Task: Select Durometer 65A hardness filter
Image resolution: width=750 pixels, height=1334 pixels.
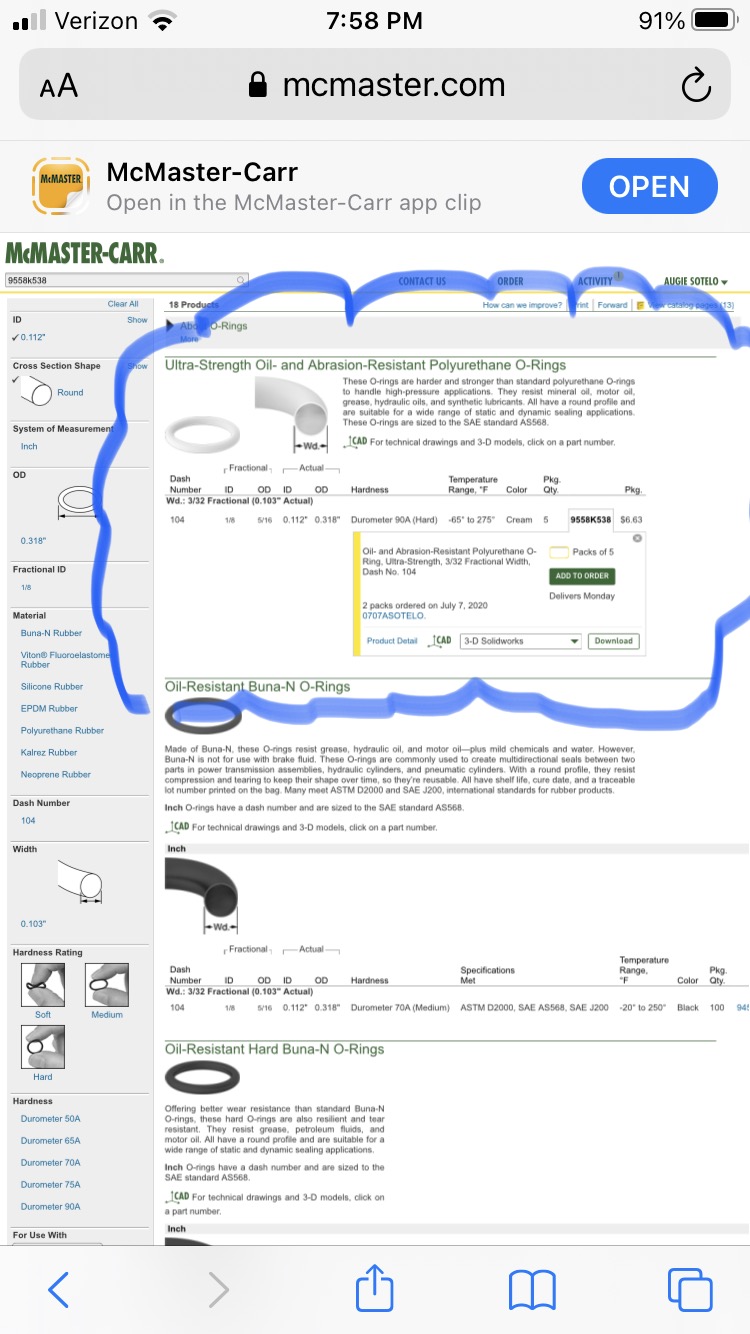Action: pos(50,1141)
